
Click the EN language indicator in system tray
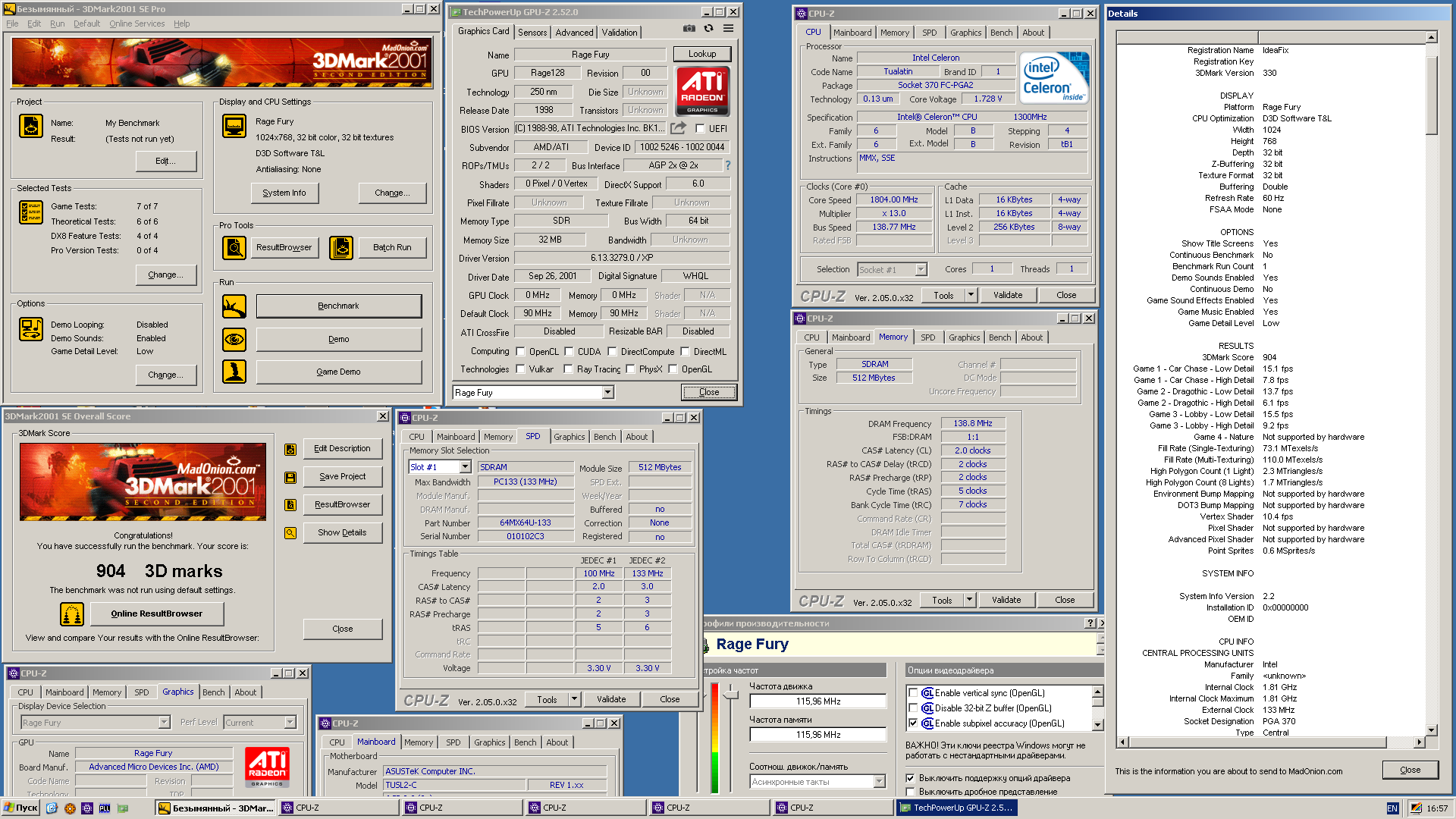pyautogui.click(x=1392, y=808)
